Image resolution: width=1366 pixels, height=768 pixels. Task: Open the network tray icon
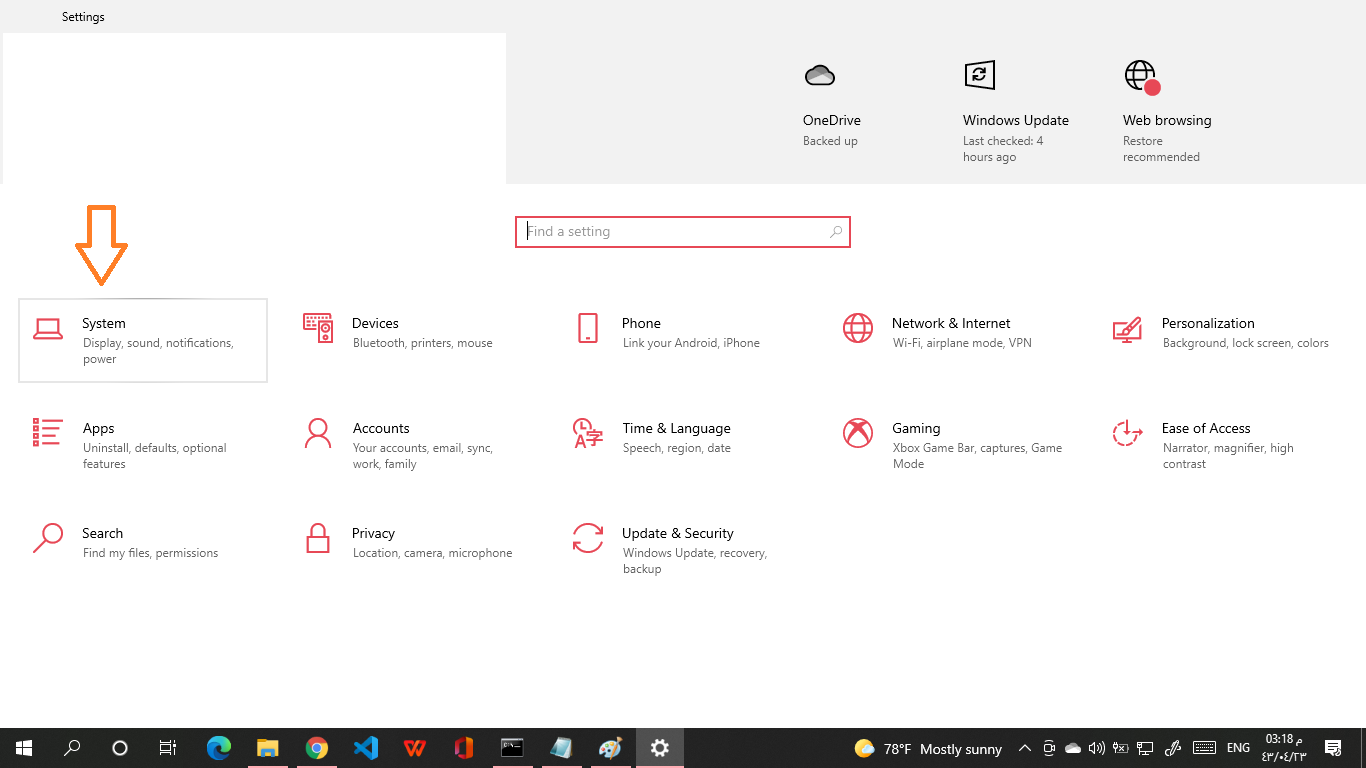(x=1145, y=748)
